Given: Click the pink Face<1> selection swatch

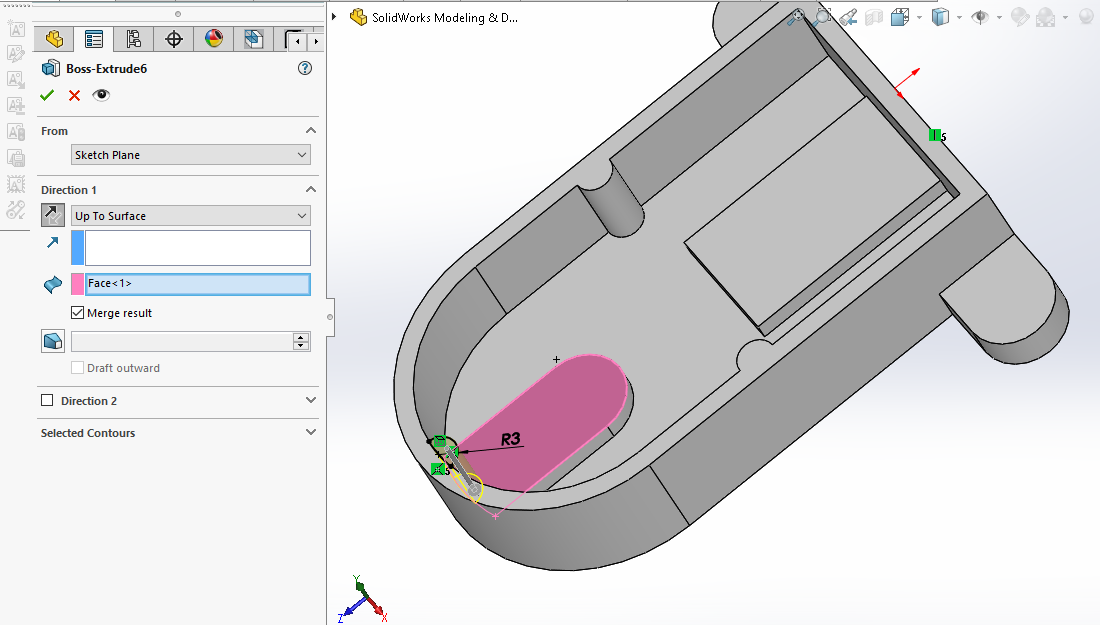Looking at the screenshot, I should pos(77,284).
